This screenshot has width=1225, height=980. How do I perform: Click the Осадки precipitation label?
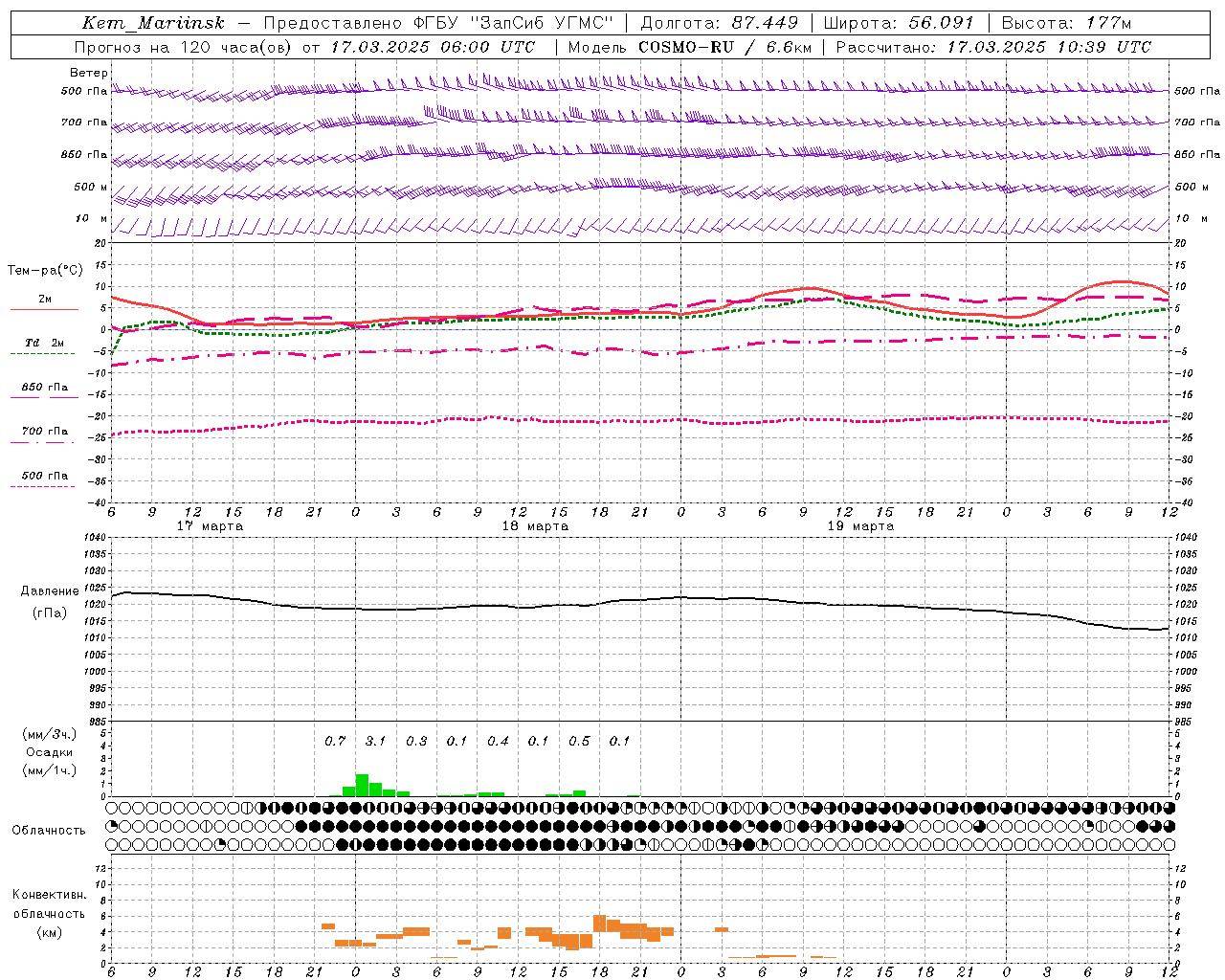50,752
